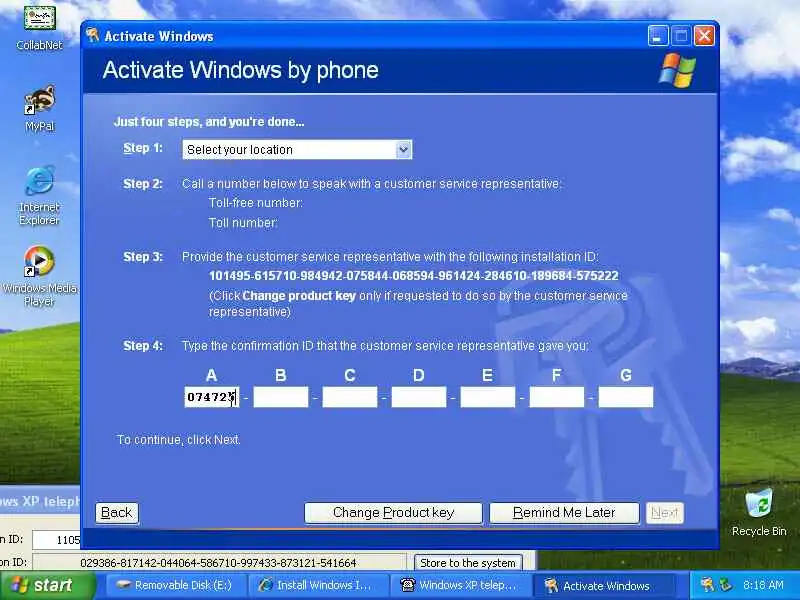Switch to Windows XP telep... taskbar item
Image resolution: width=800 pixels, height=600 pixels.
coord(462,585)
